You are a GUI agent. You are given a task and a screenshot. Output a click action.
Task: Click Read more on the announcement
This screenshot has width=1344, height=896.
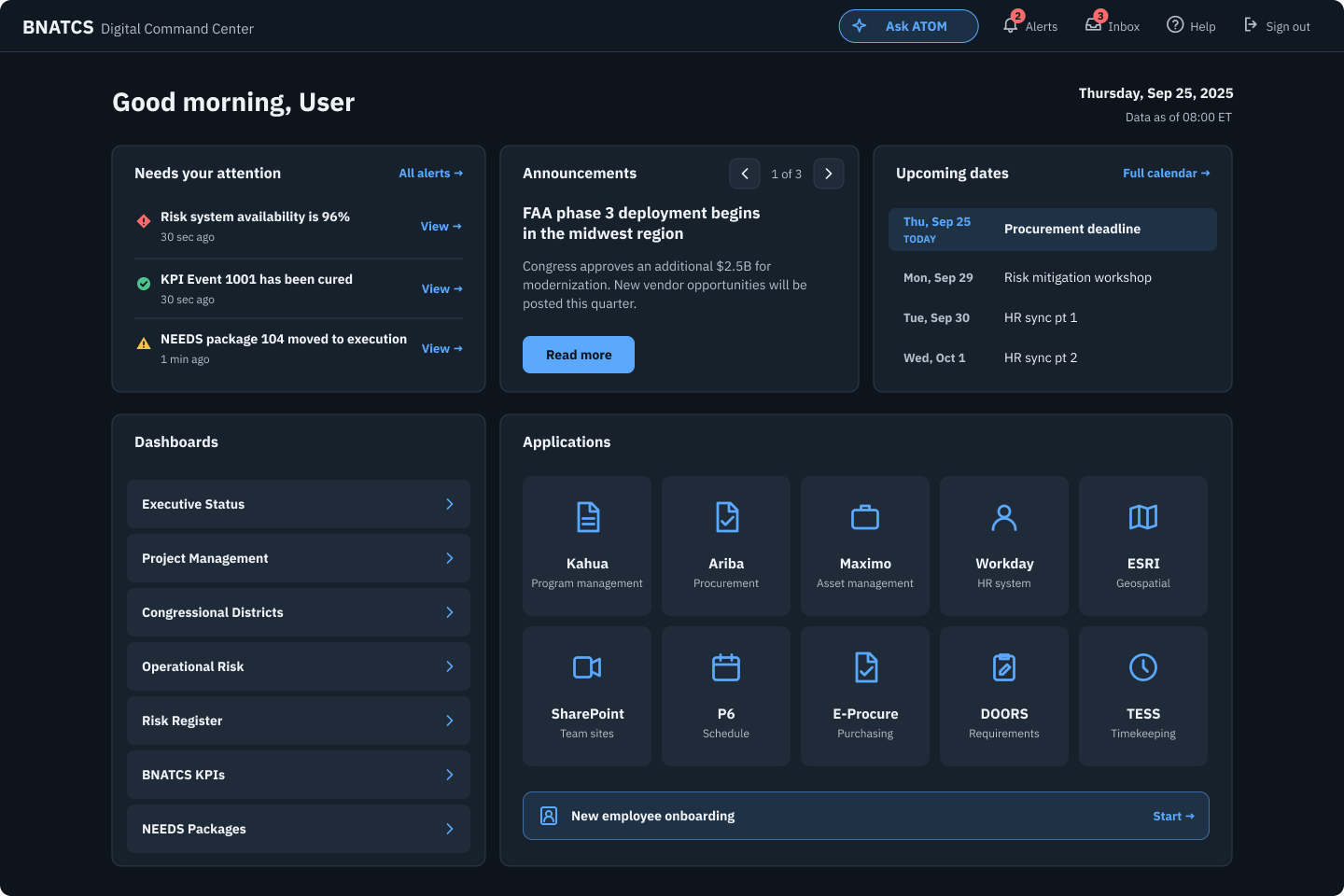(x=579, y=355)
